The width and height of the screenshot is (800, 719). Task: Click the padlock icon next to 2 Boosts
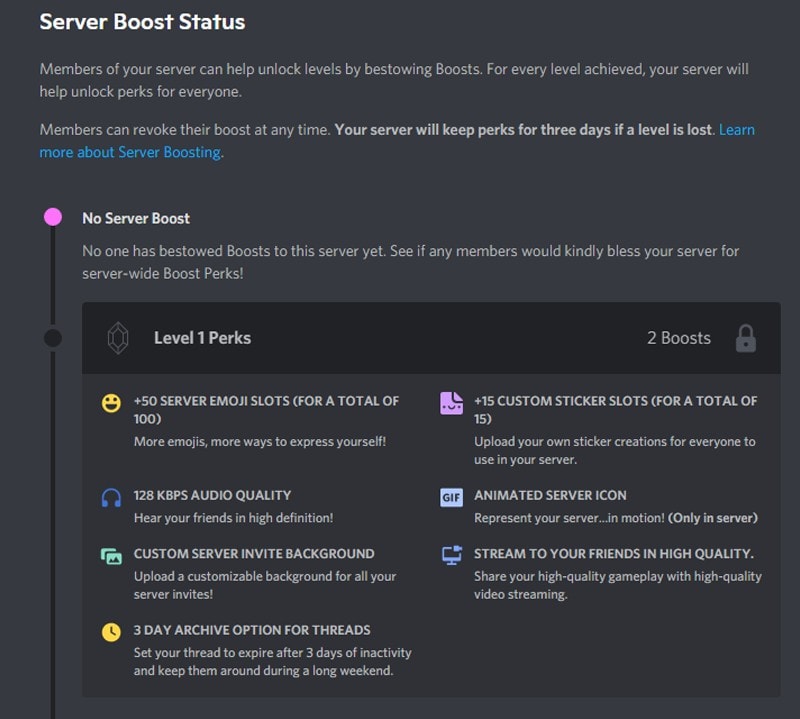coord(745,338)
